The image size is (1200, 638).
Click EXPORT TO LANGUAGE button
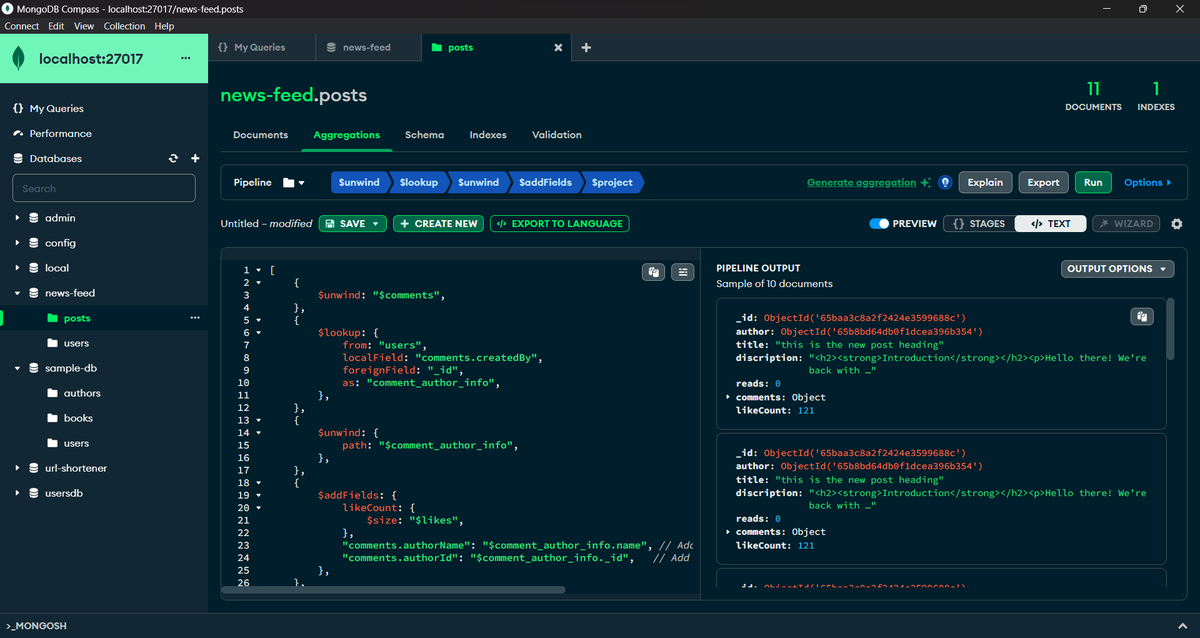coord(559,224)
